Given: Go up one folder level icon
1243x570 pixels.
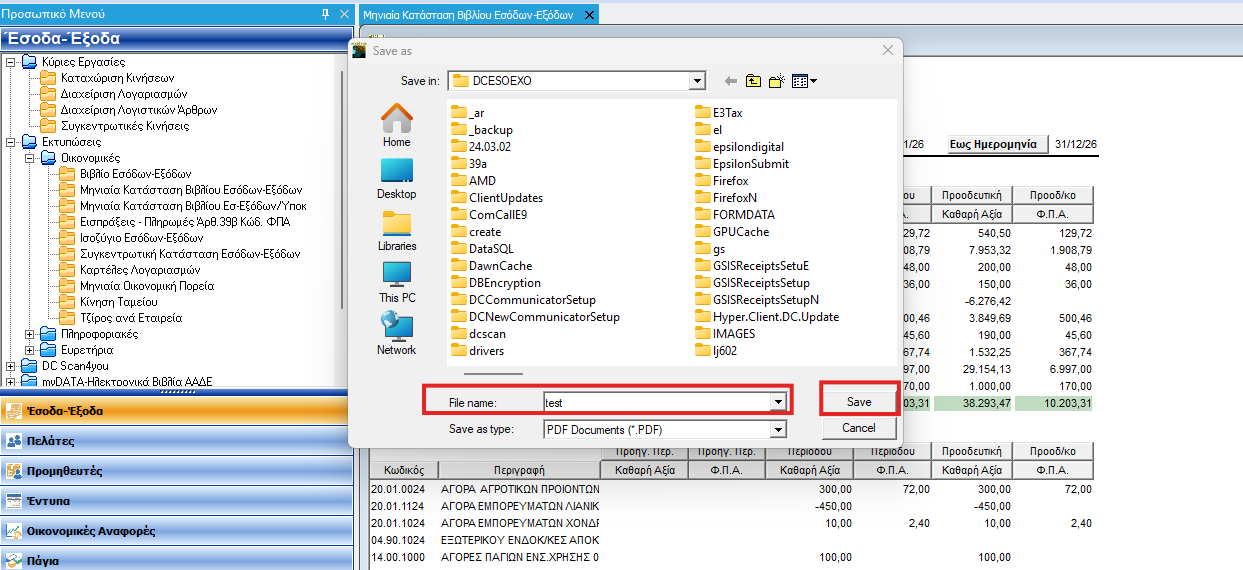Looking at the screenshot, I should 753,81.
